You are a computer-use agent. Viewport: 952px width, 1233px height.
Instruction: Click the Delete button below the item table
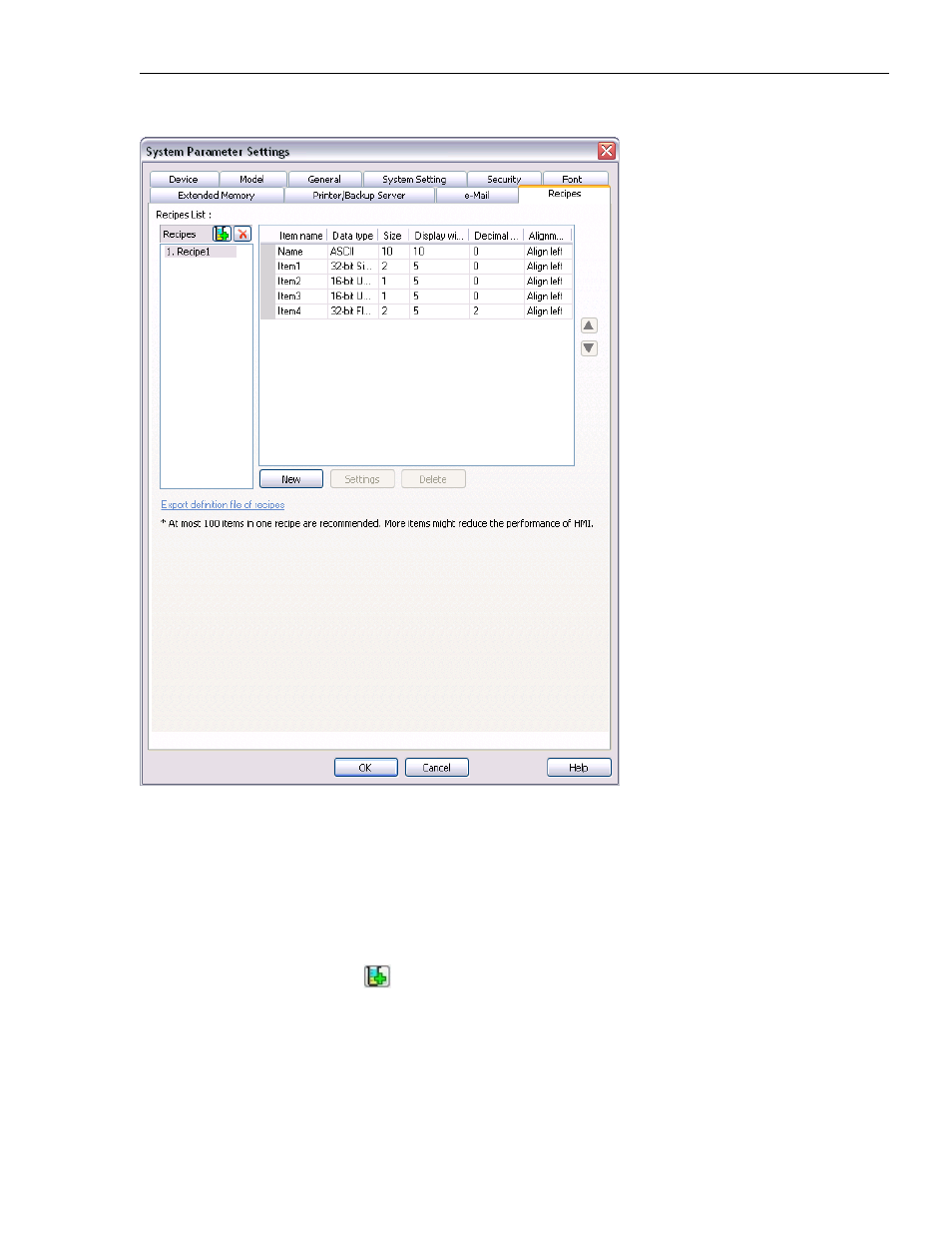pyautogui.click(x=433, y=479)
